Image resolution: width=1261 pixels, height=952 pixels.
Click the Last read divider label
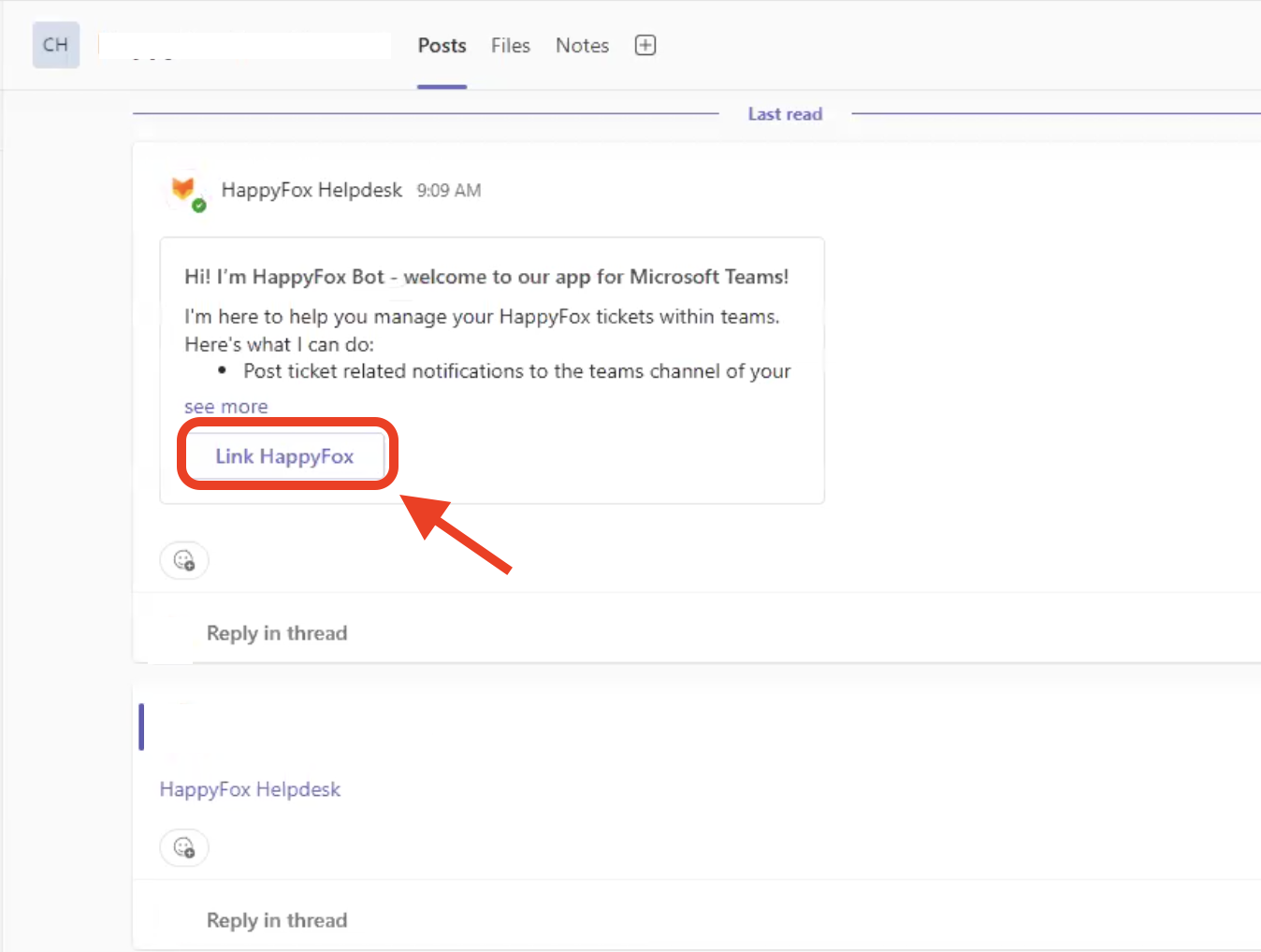click(785, 114)
